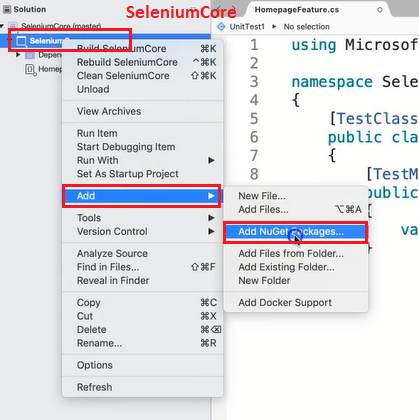This screenshot has width=419, height=420.
Task: Select Set As Startup Project
Action: tap(142, 174)
